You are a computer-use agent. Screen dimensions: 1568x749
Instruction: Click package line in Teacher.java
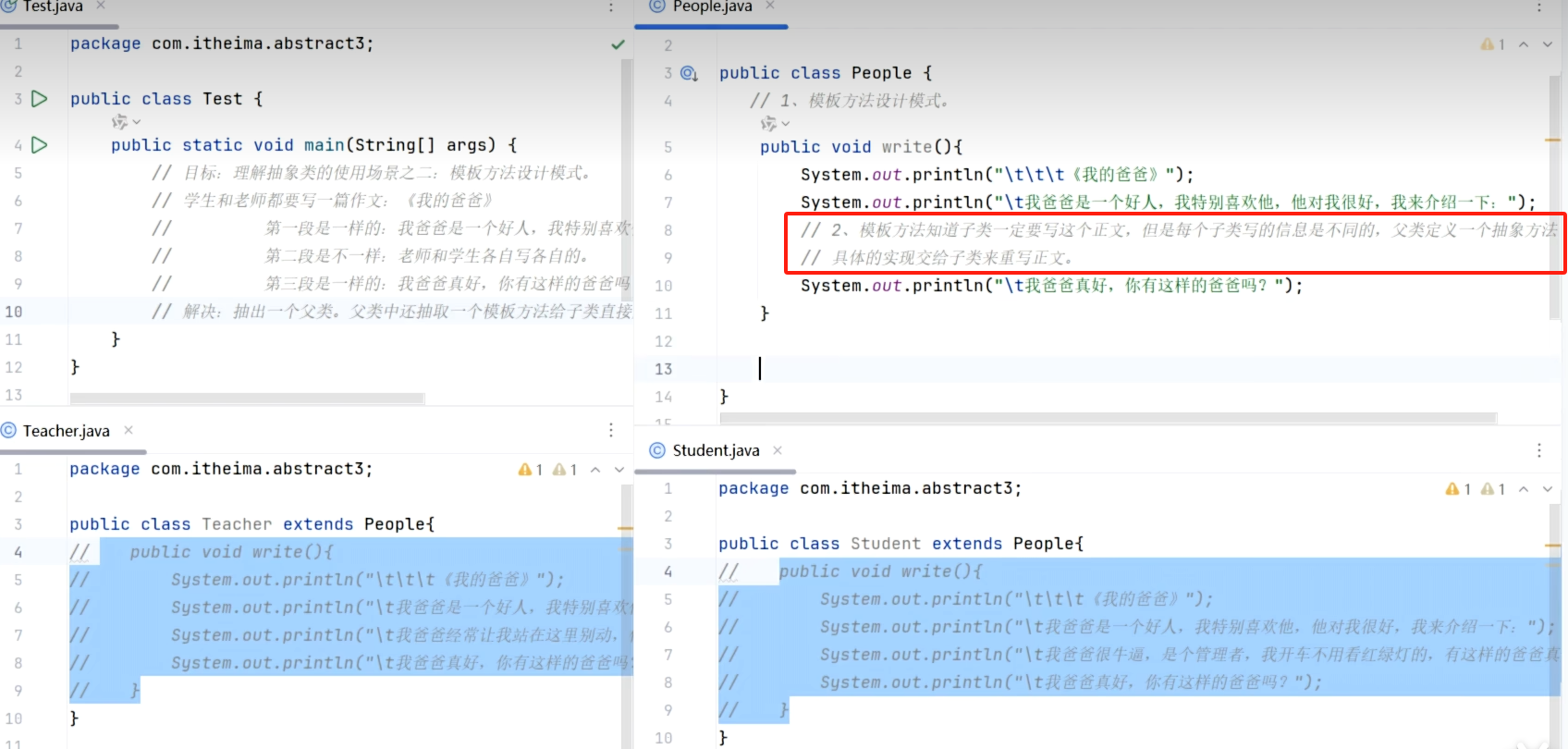click(x=221, y=469)
